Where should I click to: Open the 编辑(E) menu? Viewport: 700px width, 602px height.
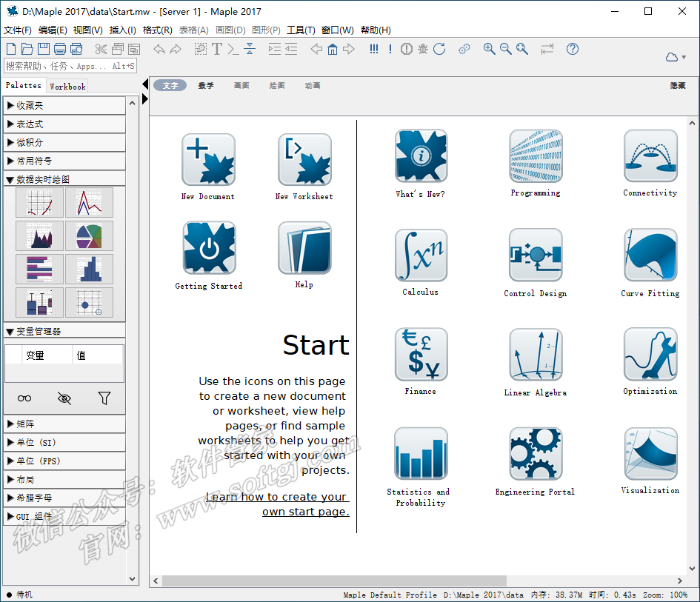pos(53,30)
